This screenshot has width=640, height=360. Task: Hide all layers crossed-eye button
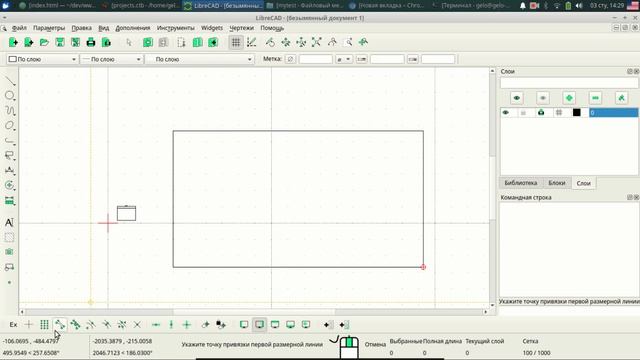pyautogui.click(x=543, y=98)
